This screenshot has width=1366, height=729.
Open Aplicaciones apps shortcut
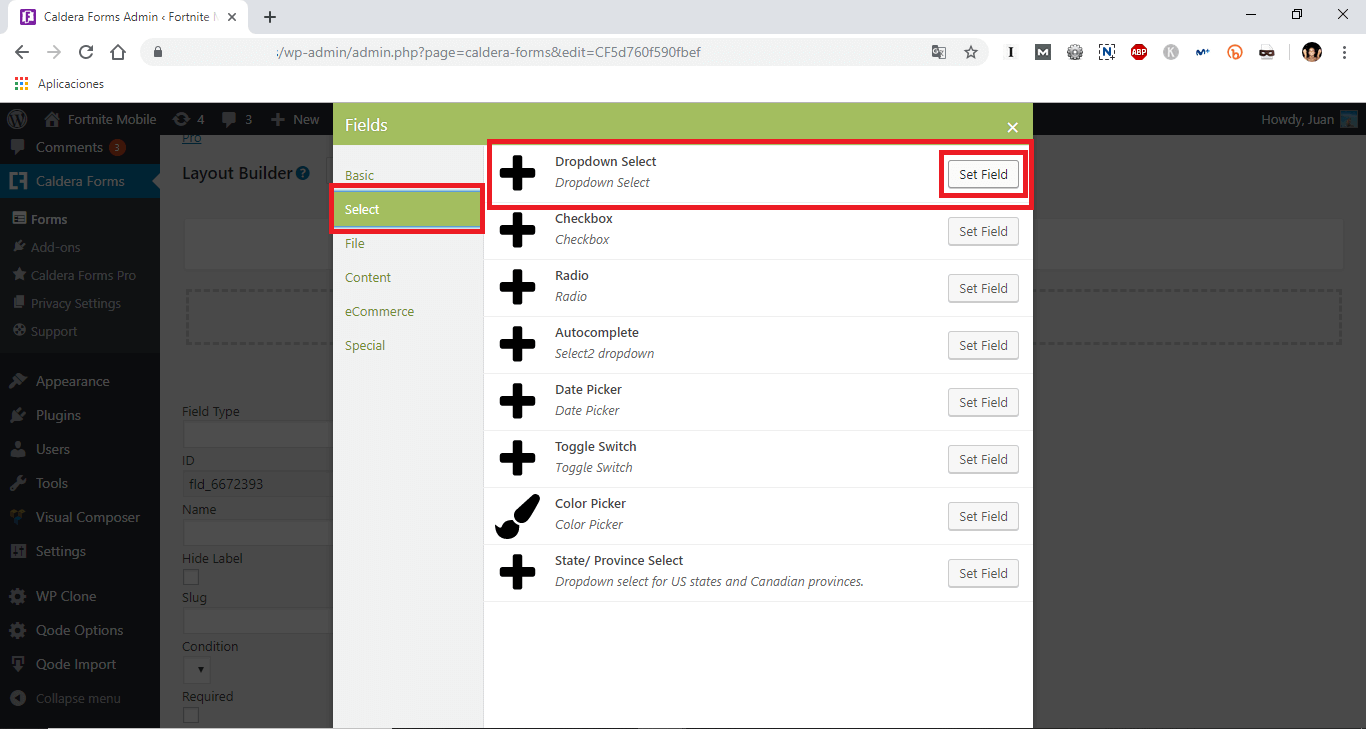click(60, 84)
